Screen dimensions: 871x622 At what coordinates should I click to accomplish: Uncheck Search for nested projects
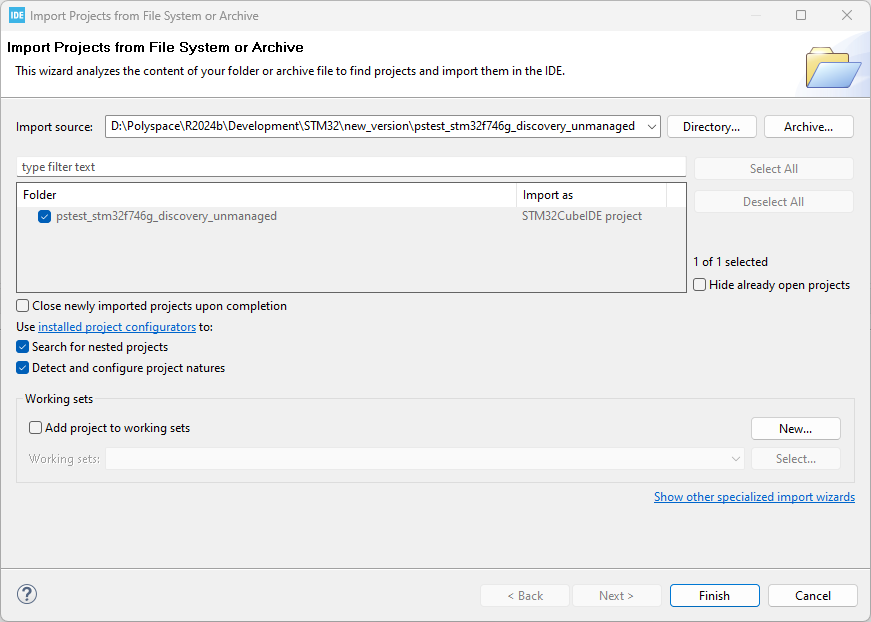pos(22,347)
